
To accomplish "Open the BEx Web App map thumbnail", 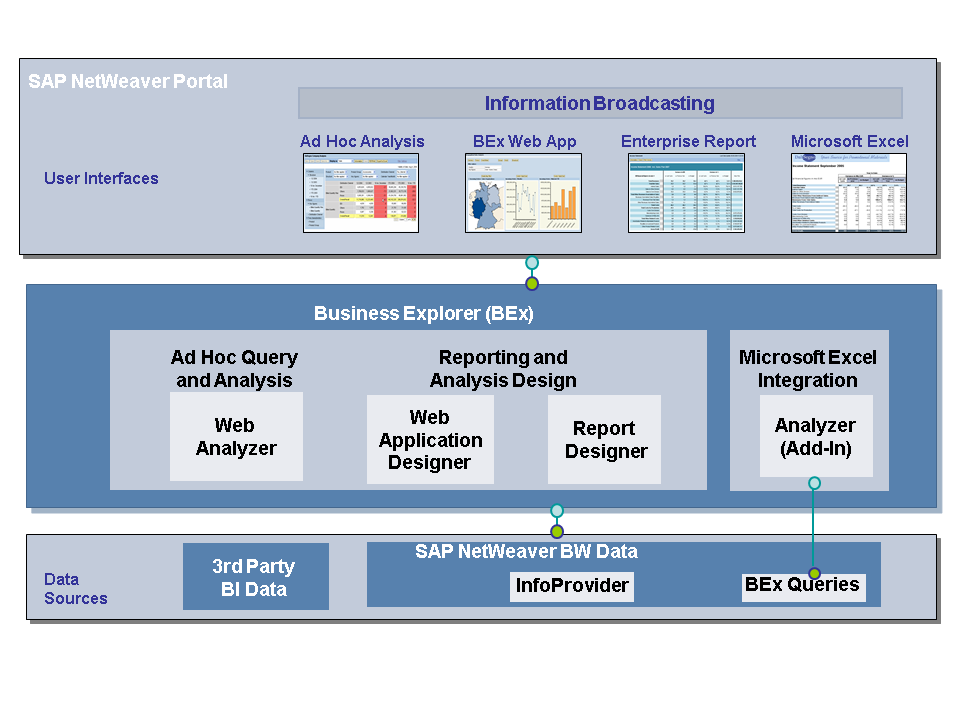I will click(x=522, y=193).
